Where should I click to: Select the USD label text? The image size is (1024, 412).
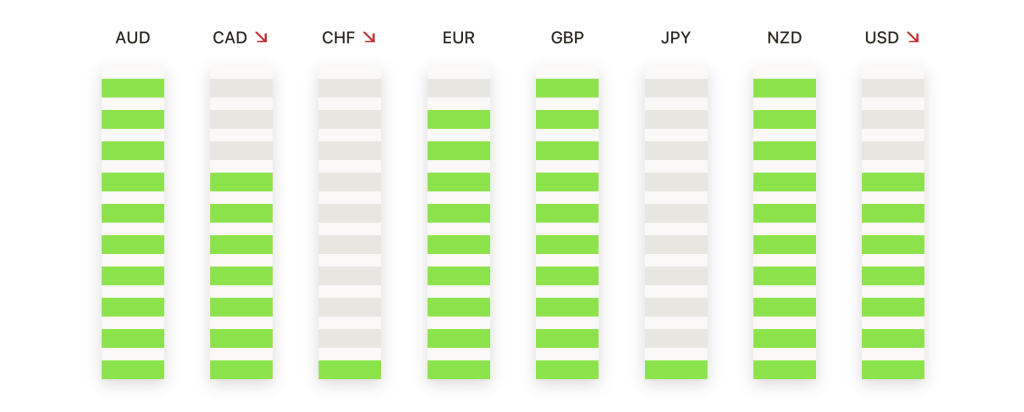click(x=881, y=39)
